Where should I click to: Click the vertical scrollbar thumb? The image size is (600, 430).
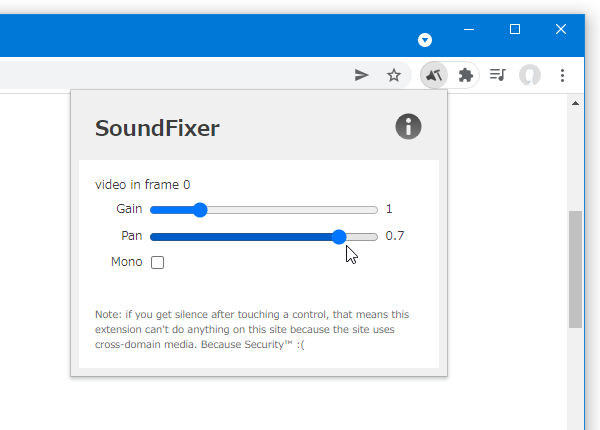[575, 269]
